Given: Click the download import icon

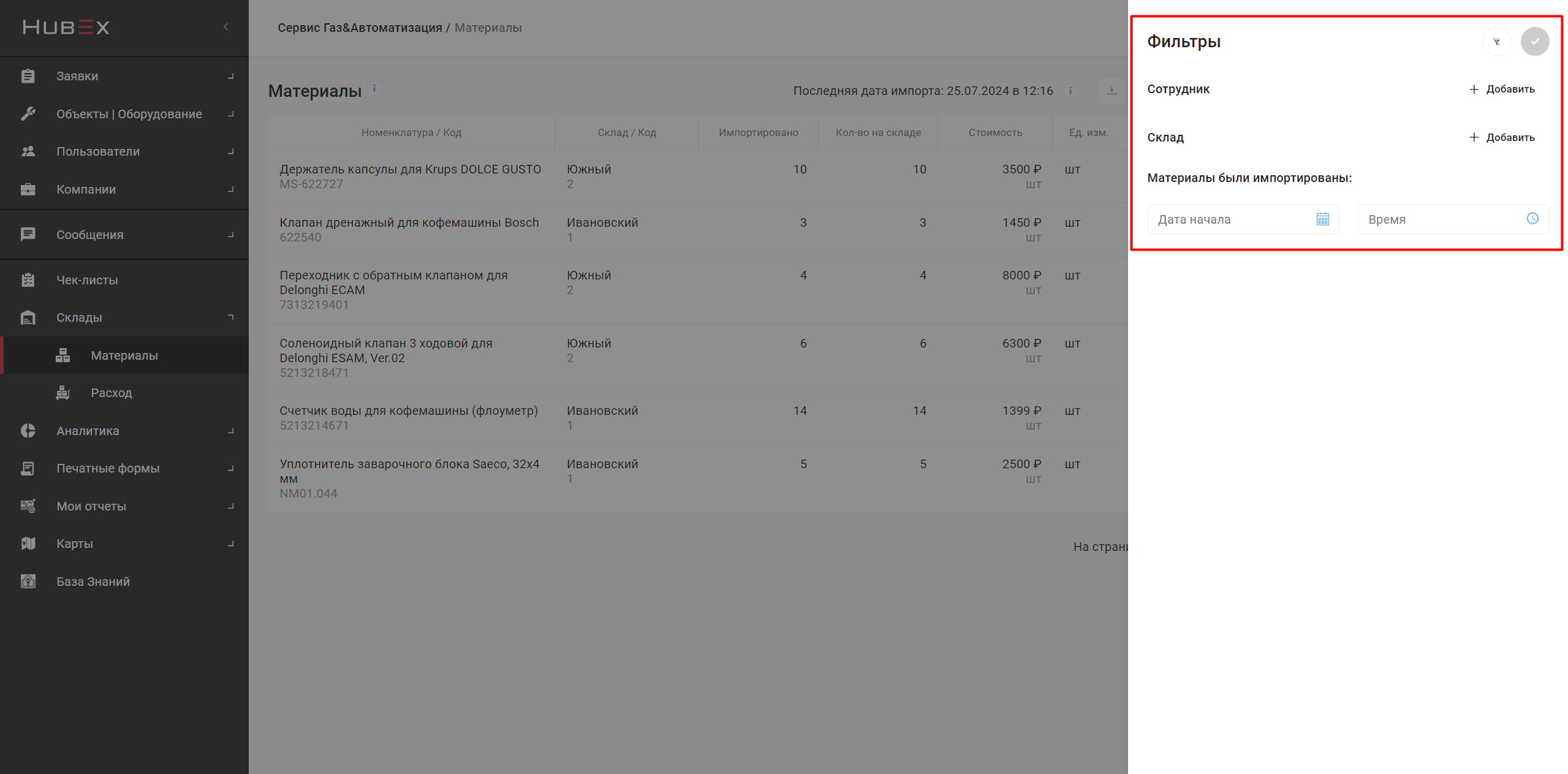Looking at the screenshot, I should pos(1111,91).
